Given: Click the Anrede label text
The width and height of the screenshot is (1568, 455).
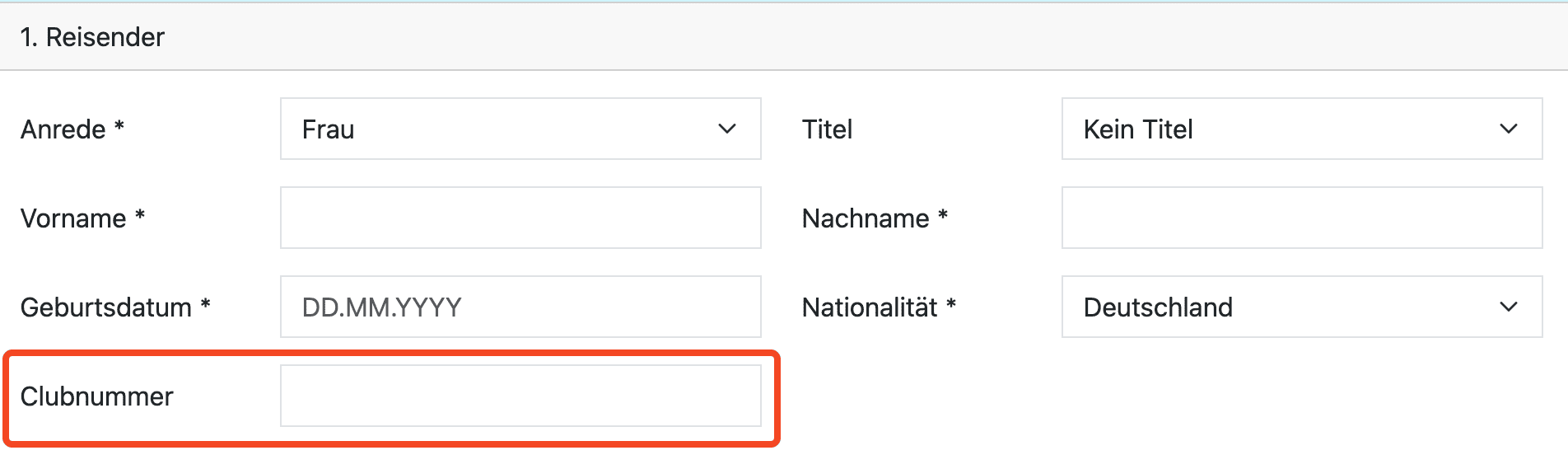Looking at the screenshot, I should [63, 129].
